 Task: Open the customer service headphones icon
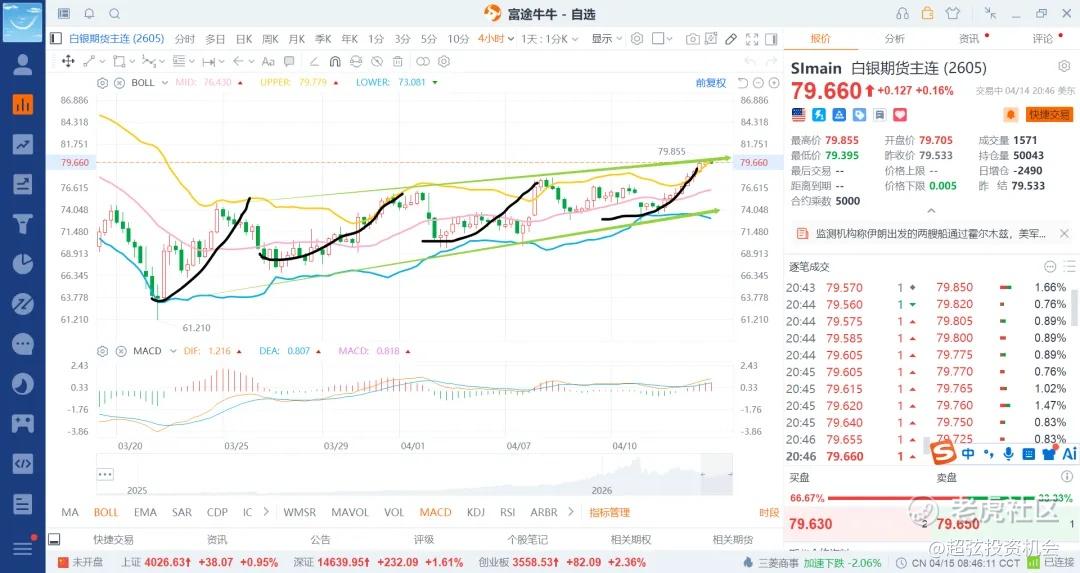pyautogui.click(x=903, y=13)
